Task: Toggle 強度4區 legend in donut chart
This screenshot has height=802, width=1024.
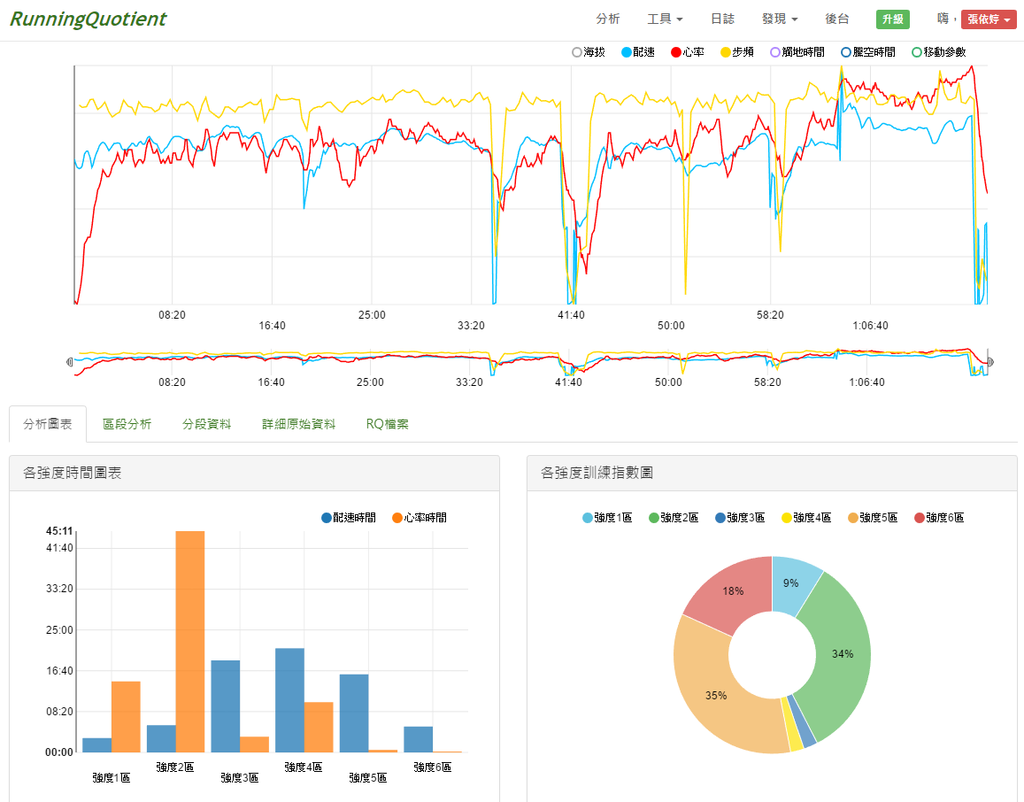Action: point(807,518)
